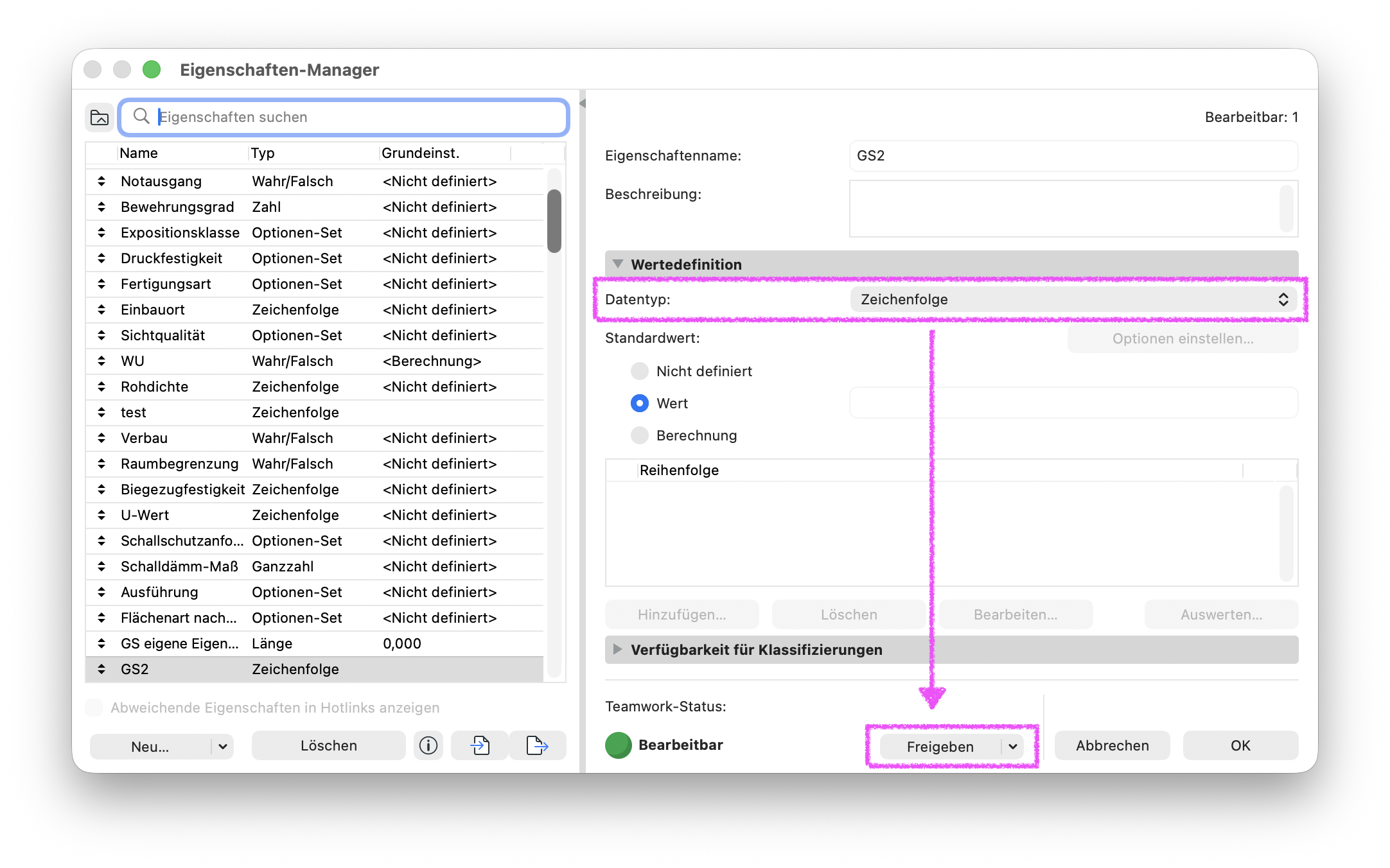Click the Eigenschaftenname field with GS2

[x=1074, y=155]
